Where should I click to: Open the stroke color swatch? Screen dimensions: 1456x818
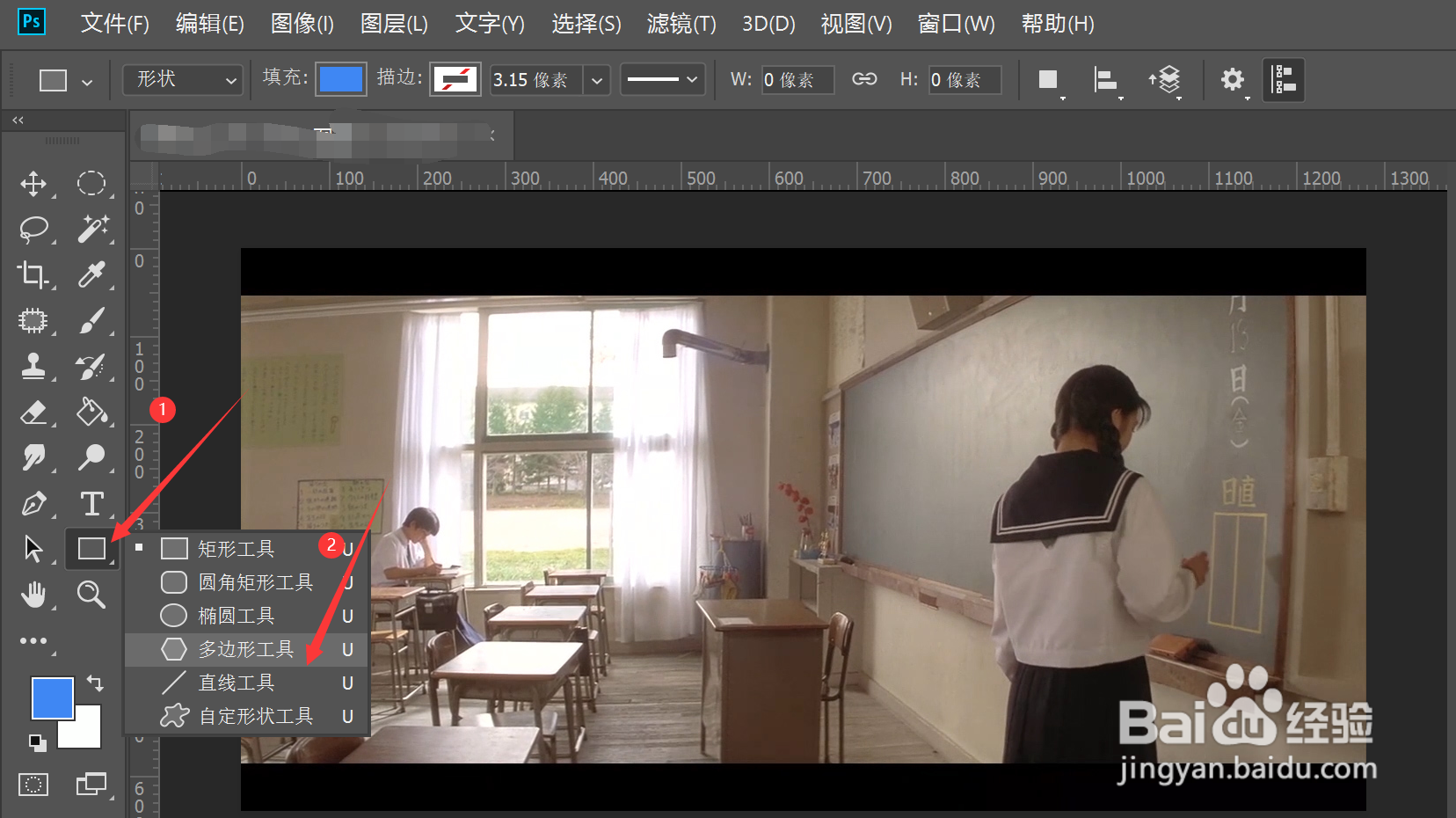click(x=455, y=79)
